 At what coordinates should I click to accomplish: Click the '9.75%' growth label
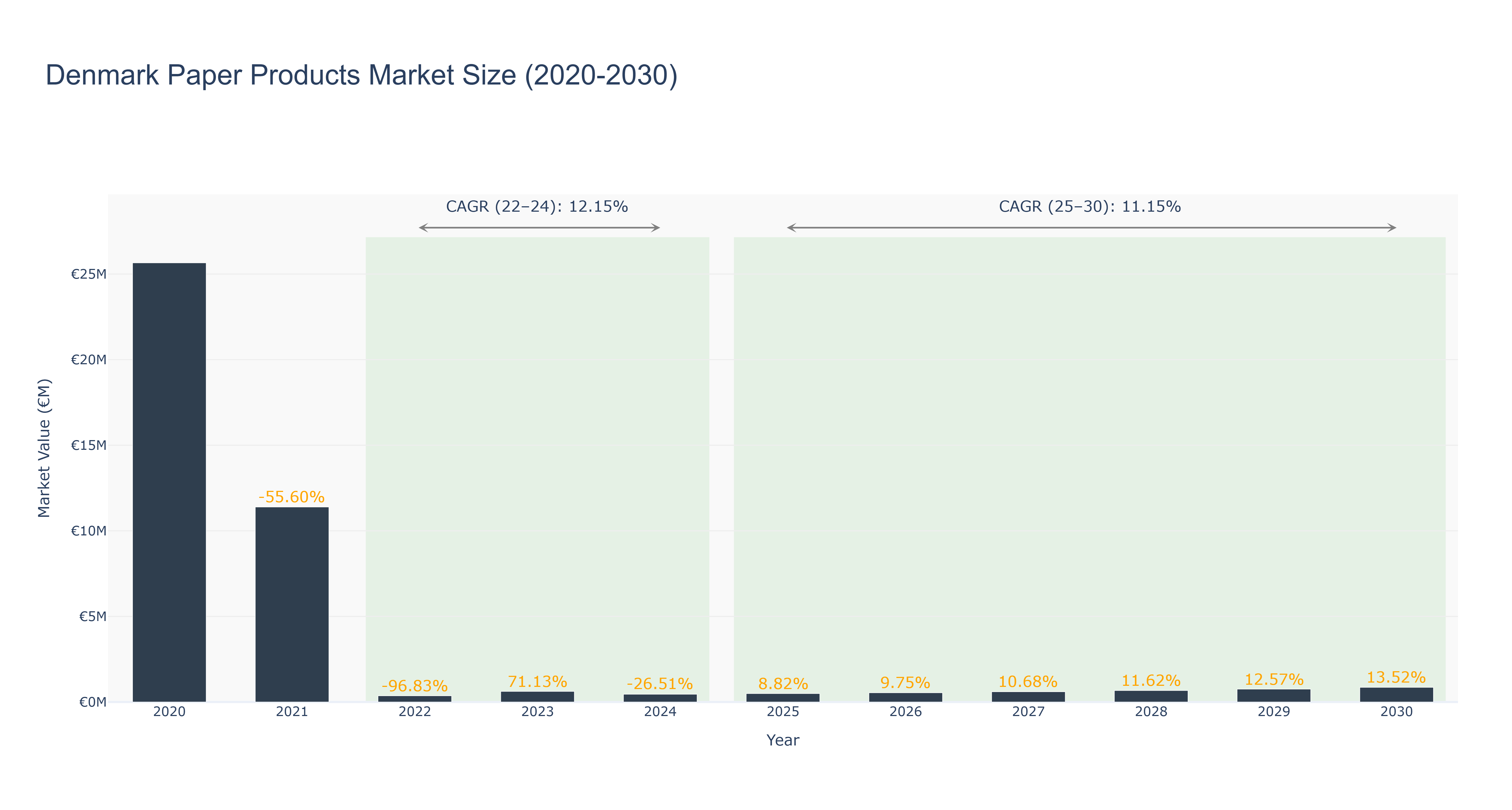(x=905, y=683)
